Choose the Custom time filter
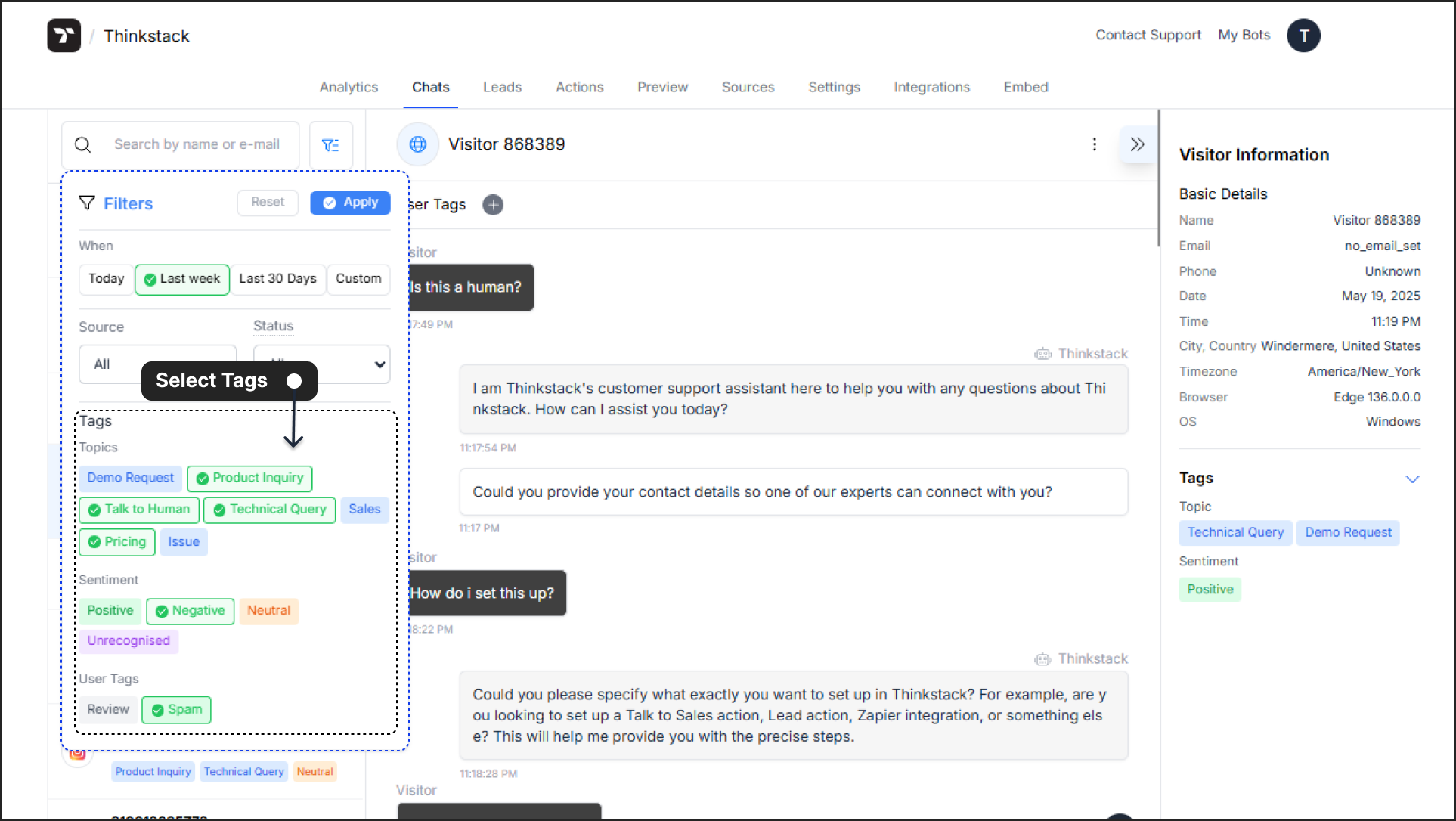The width and height of the screenshot is (1456, 821). 358,279
